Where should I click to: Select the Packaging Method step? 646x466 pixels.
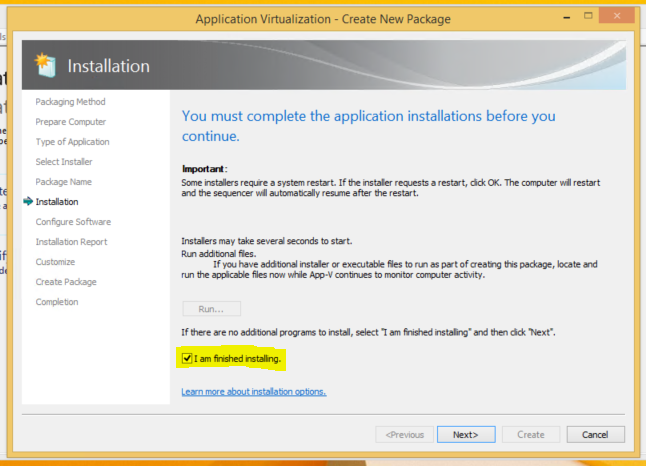tap(70, 102)
